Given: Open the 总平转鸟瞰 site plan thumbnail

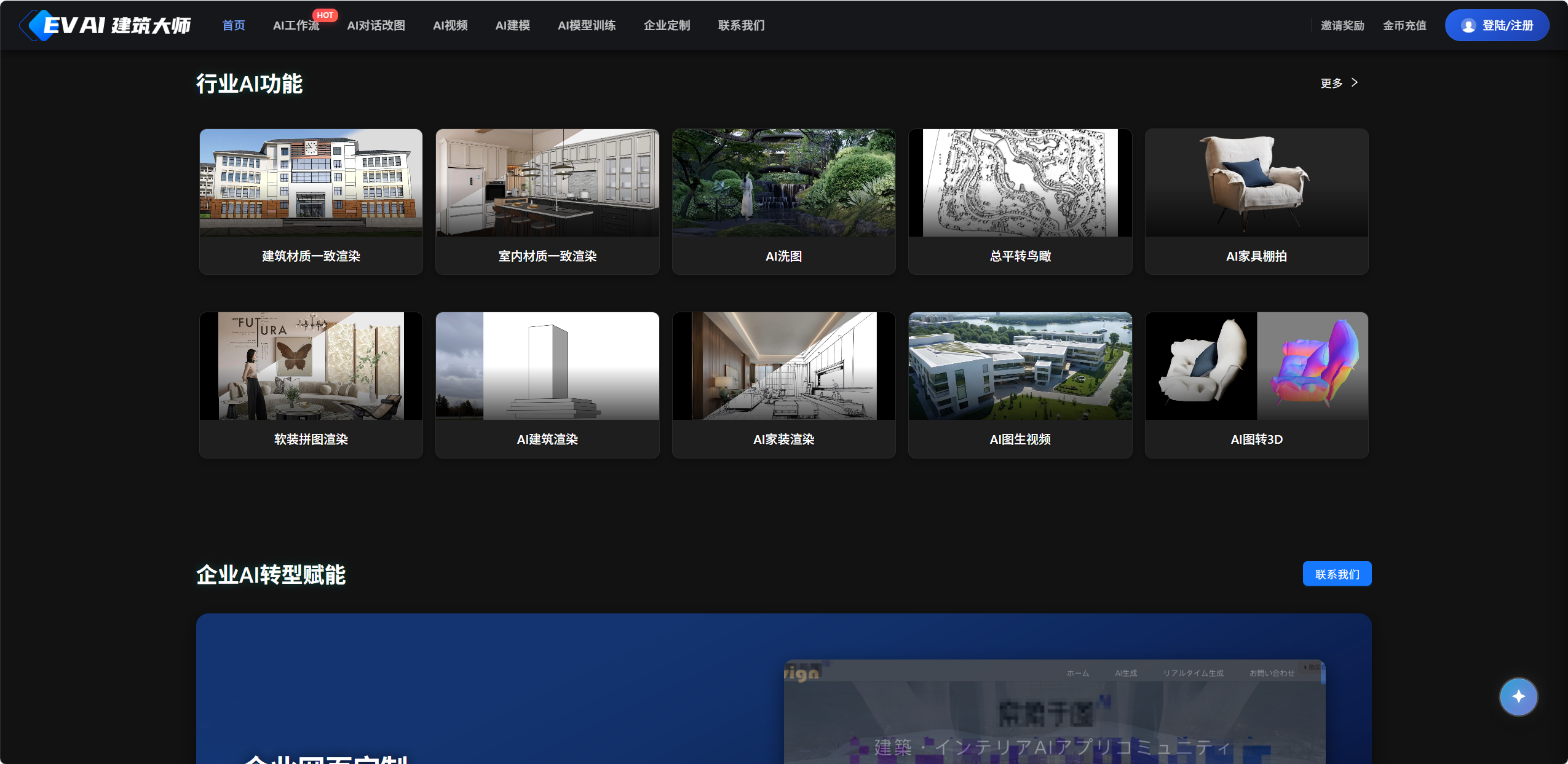Looking at the screenshot, I should [1020, 183].
